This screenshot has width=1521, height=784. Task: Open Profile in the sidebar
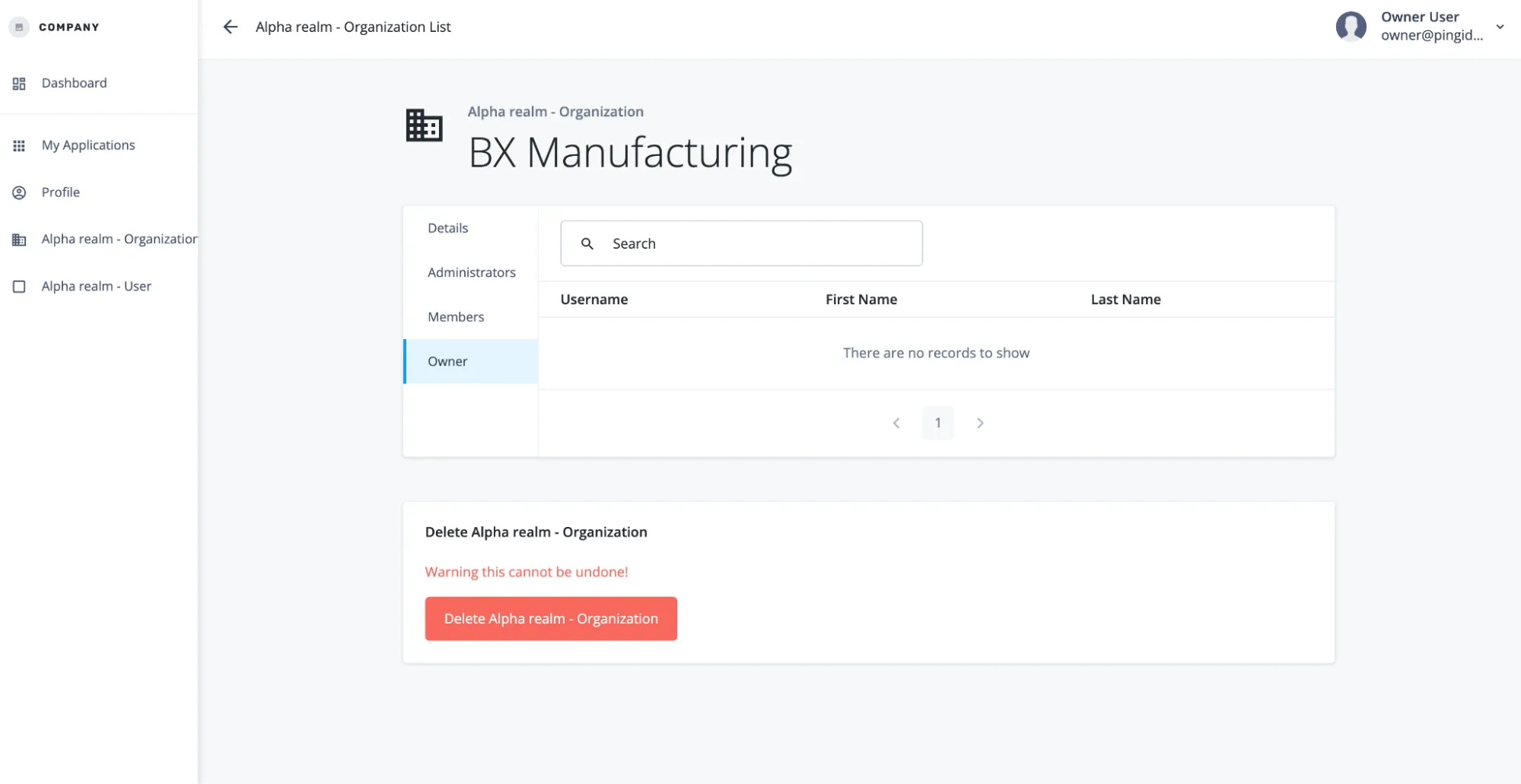point(99,192)
